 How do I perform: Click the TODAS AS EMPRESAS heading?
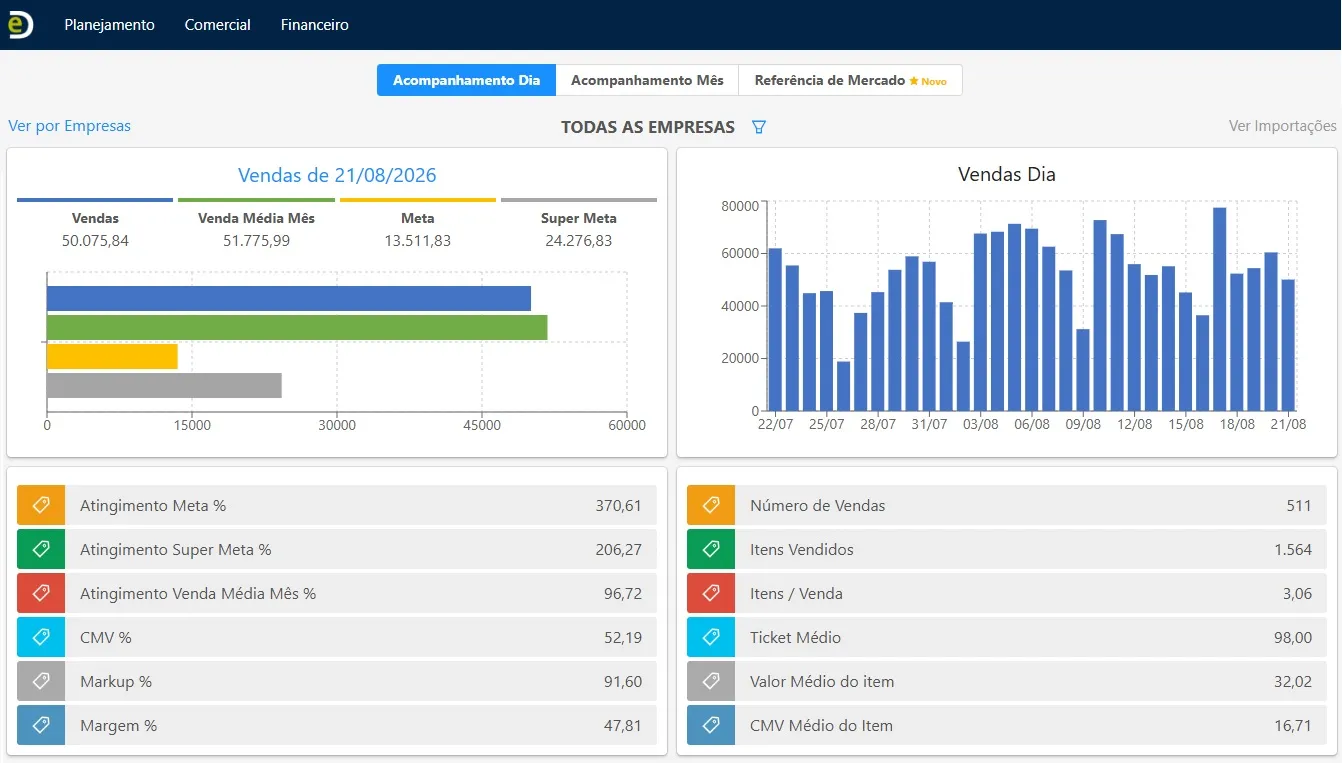coord(648,127)
